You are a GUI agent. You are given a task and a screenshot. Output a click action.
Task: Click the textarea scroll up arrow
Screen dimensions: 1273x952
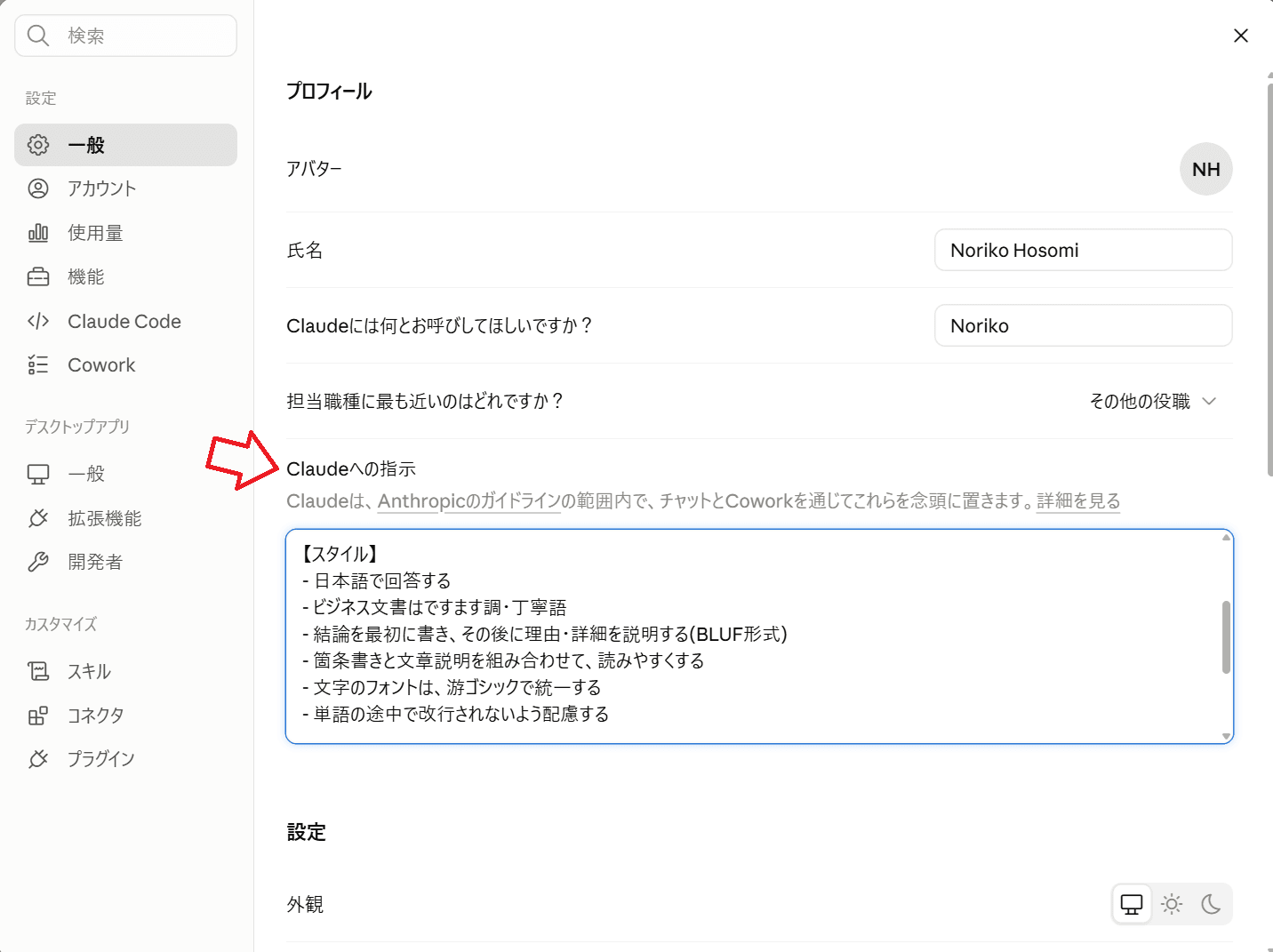pyautogui.click(x=1226, y=537)
